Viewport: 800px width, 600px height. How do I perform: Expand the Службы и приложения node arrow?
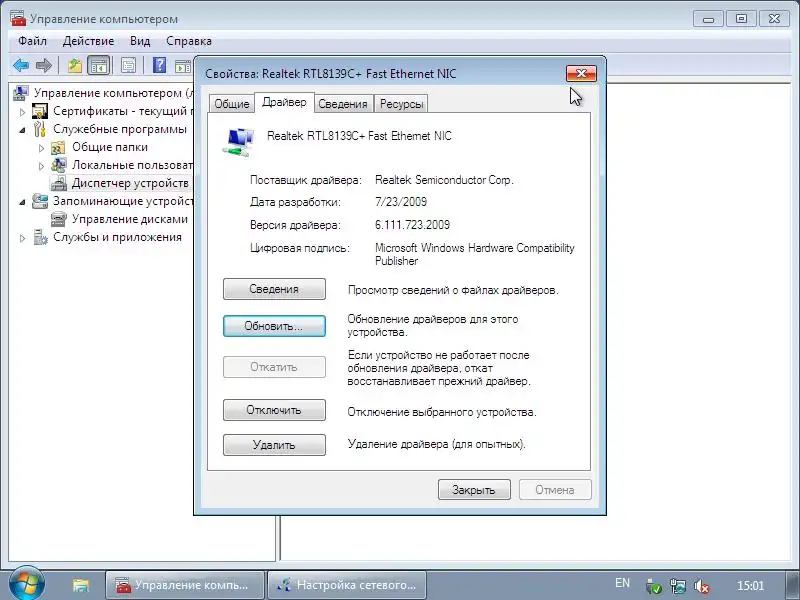pos(22,238)
